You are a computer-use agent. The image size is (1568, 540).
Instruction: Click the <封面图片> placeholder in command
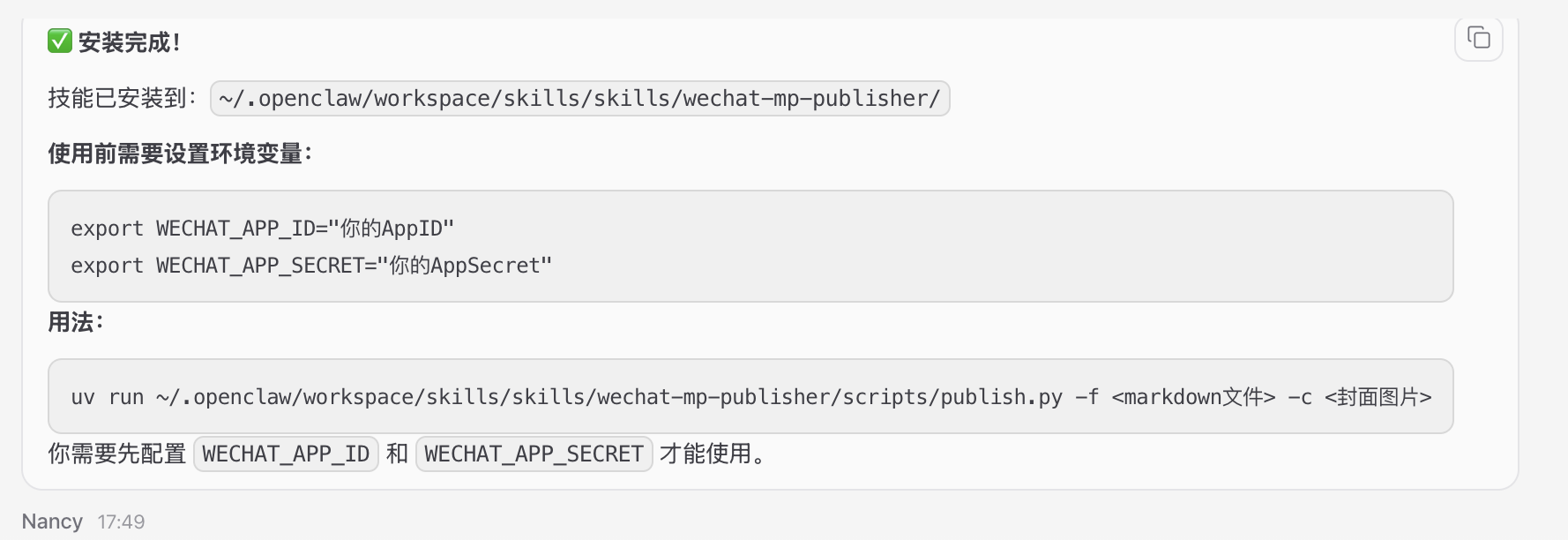[1378, 397]
